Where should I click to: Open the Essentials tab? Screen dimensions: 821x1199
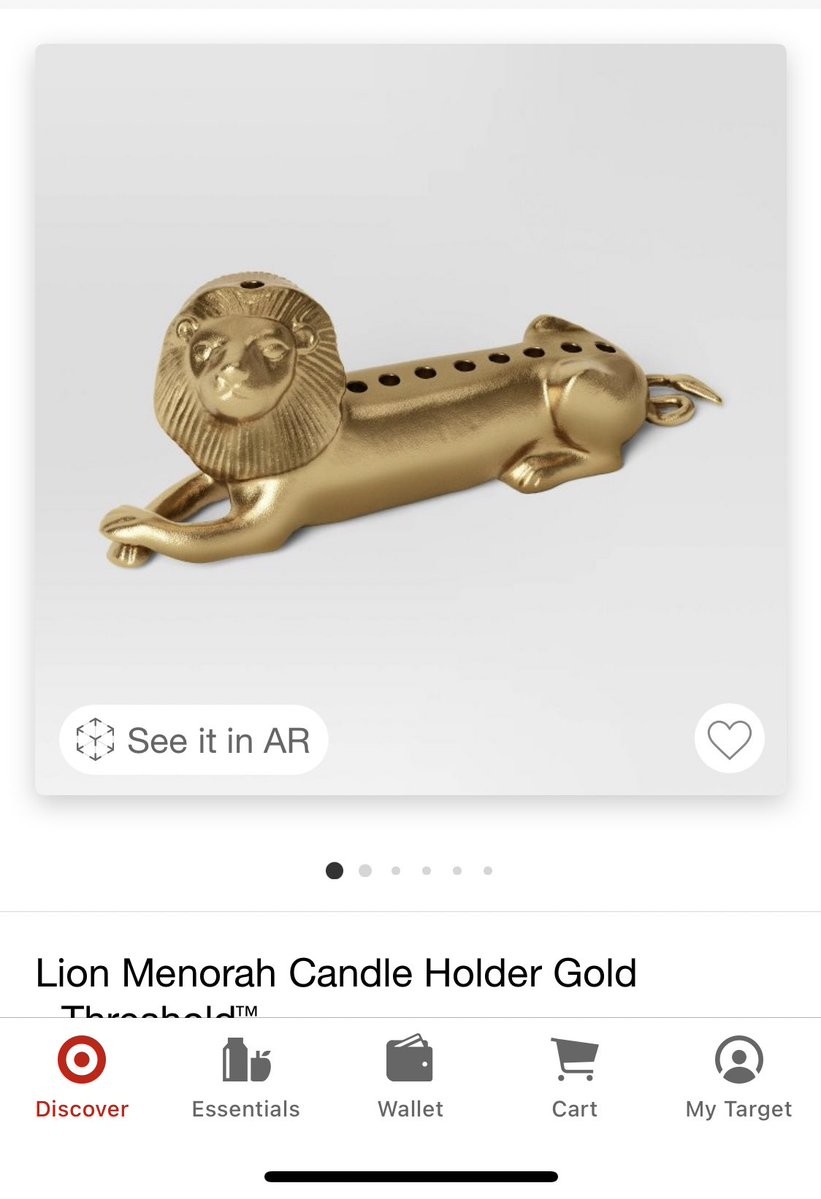point(245,1077)
